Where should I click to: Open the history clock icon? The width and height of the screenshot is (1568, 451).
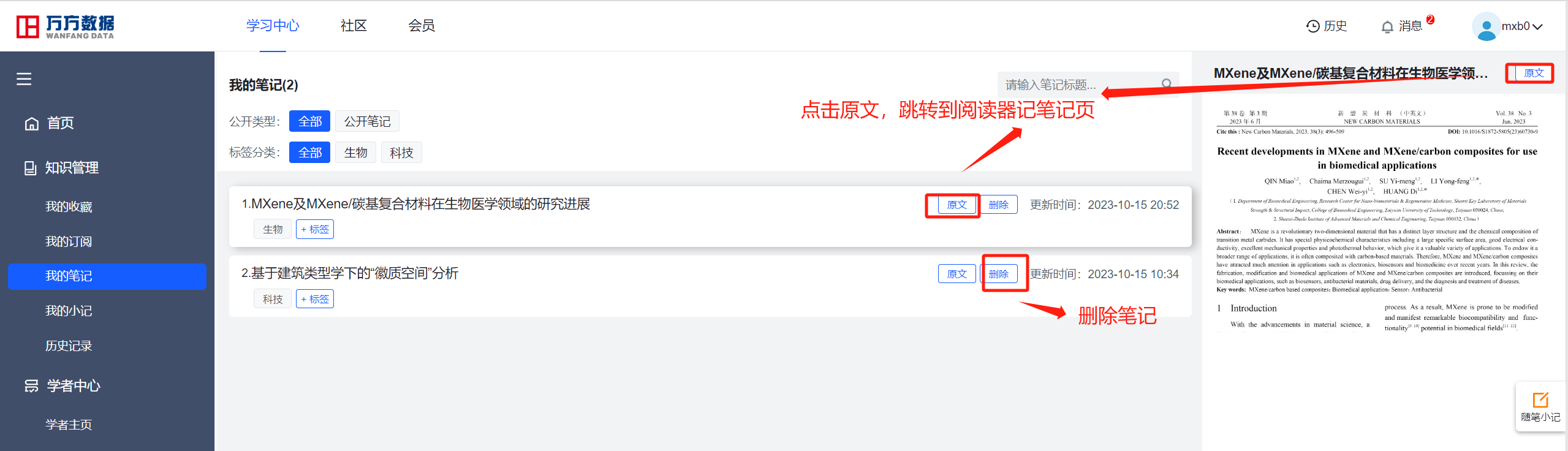click(x=1312, y=26)
